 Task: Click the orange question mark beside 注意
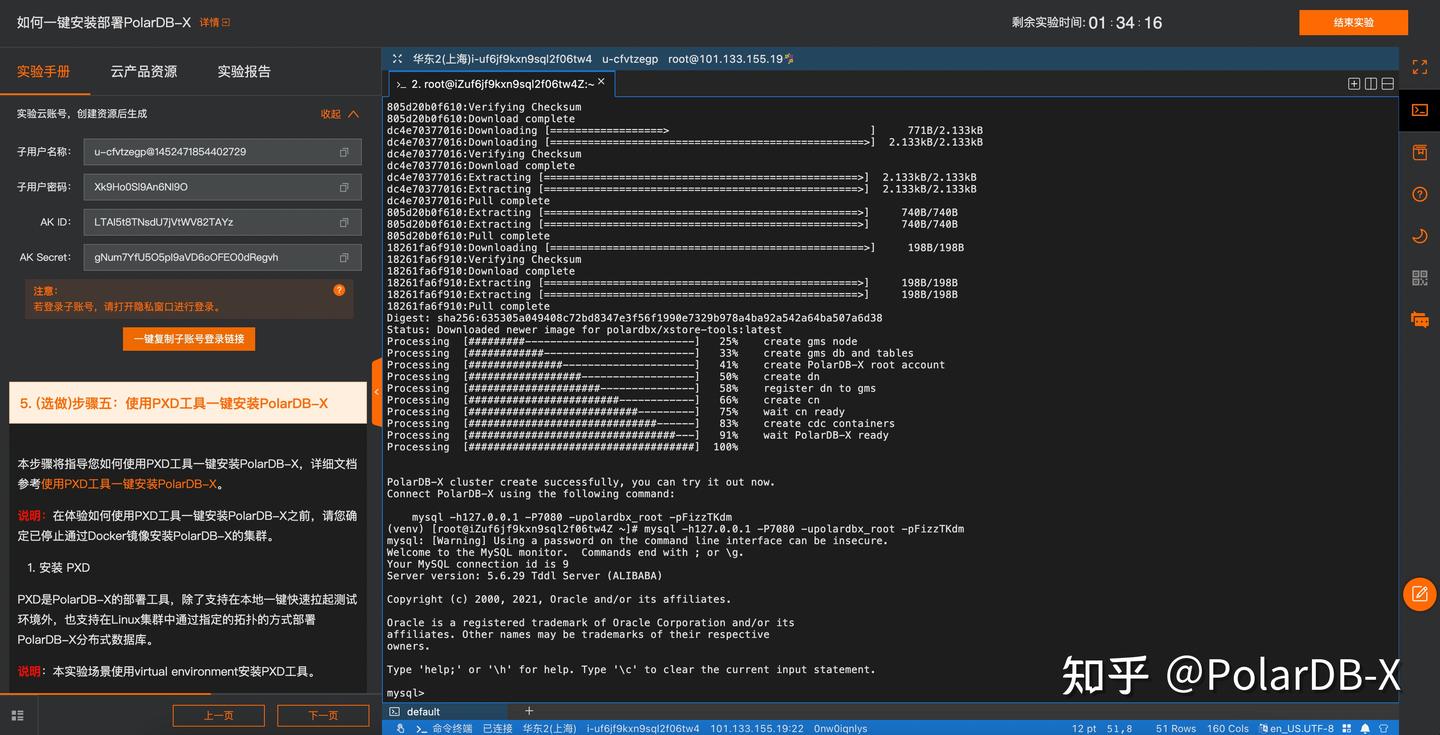pos(339,290)
